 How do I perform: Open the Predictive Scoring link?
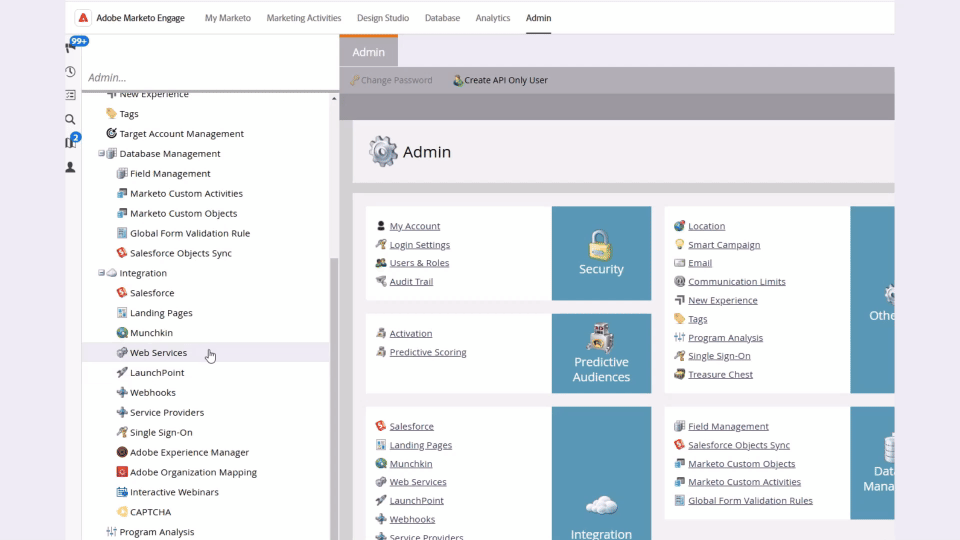coord(428,352)
